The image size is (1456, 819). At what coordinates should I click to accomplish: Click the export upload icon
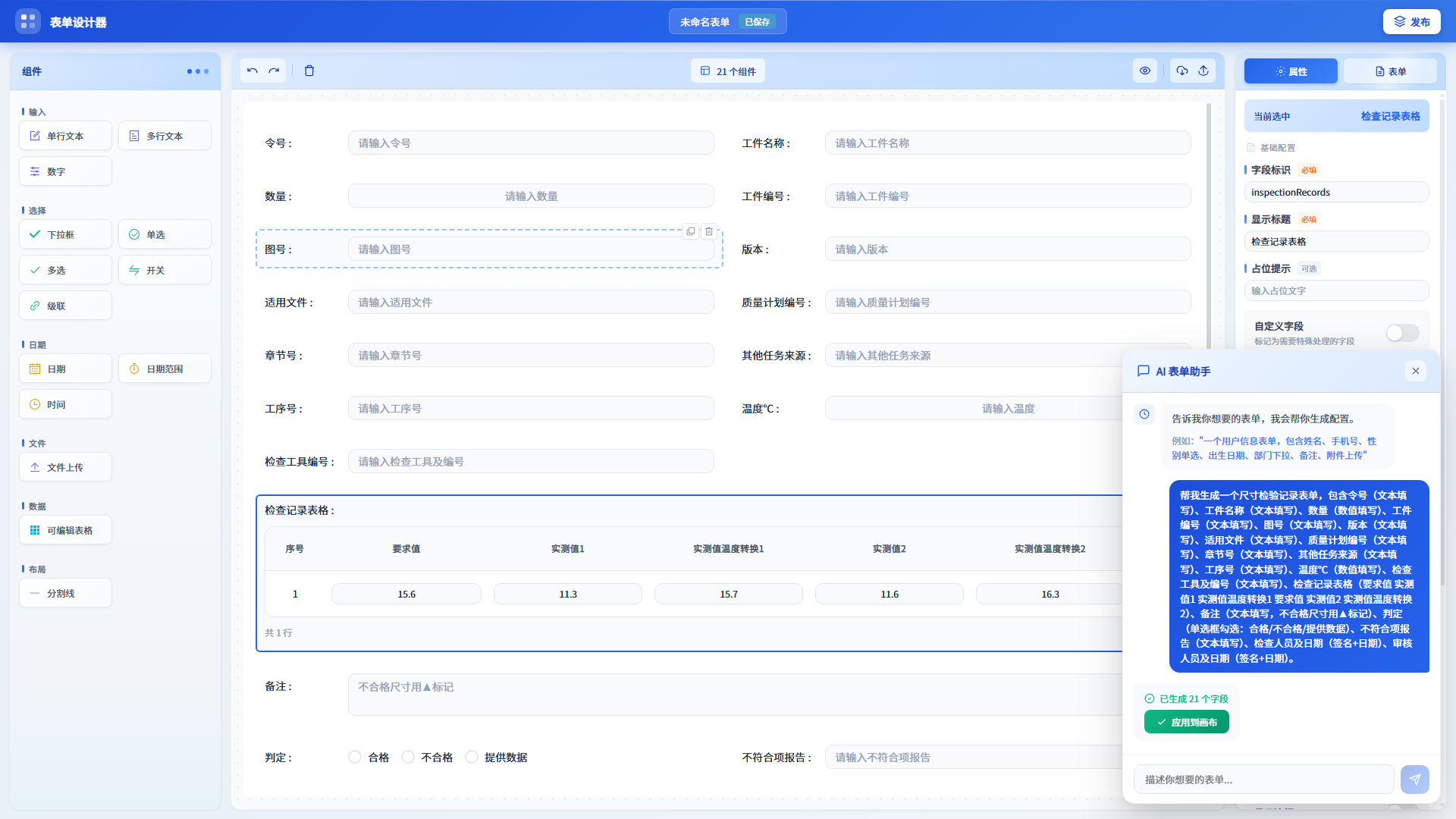pyautogui.click(x=1203, y=71)
